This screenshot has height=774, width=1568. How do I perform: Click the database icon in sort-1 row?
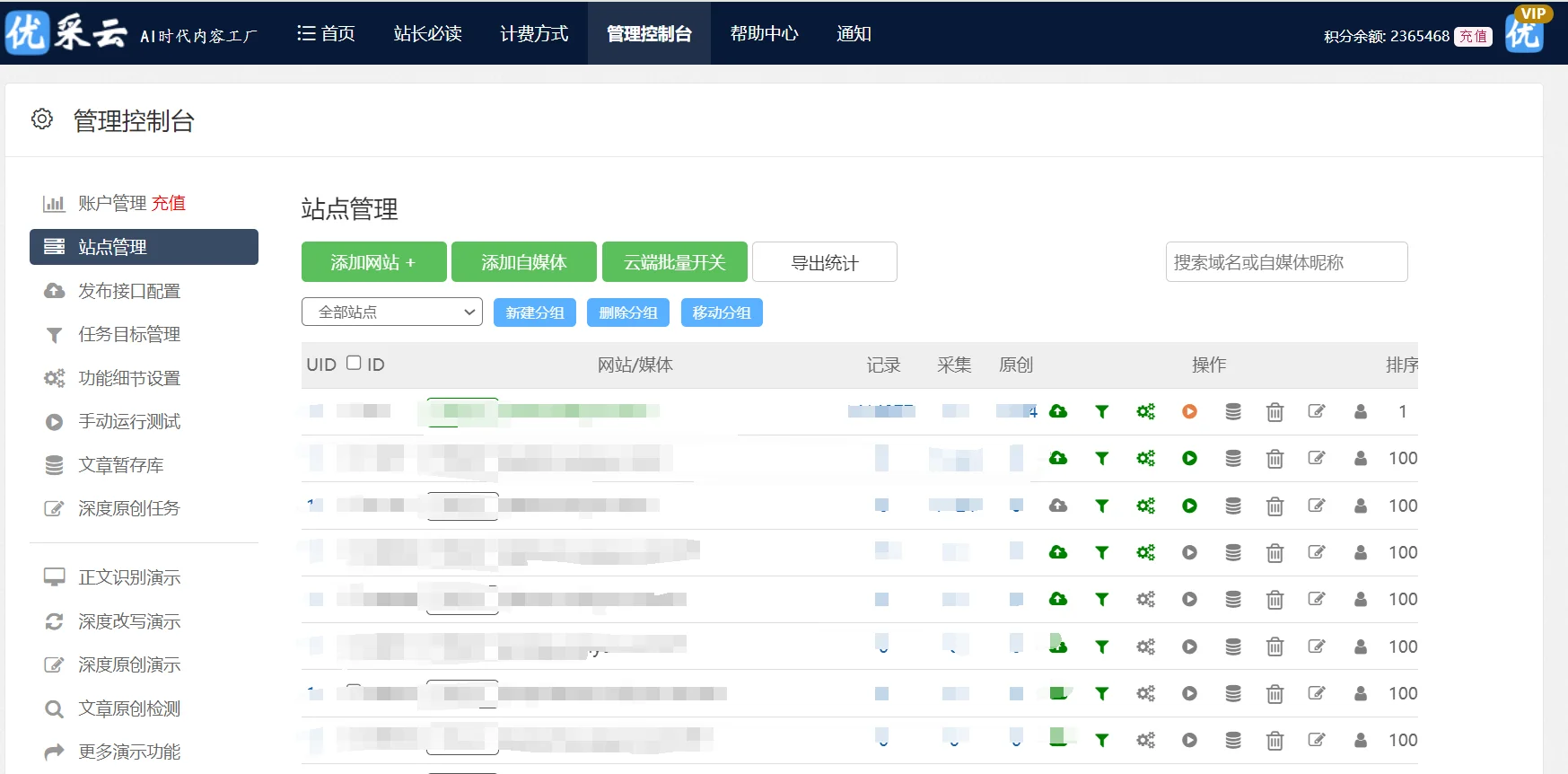[1233, 411]
